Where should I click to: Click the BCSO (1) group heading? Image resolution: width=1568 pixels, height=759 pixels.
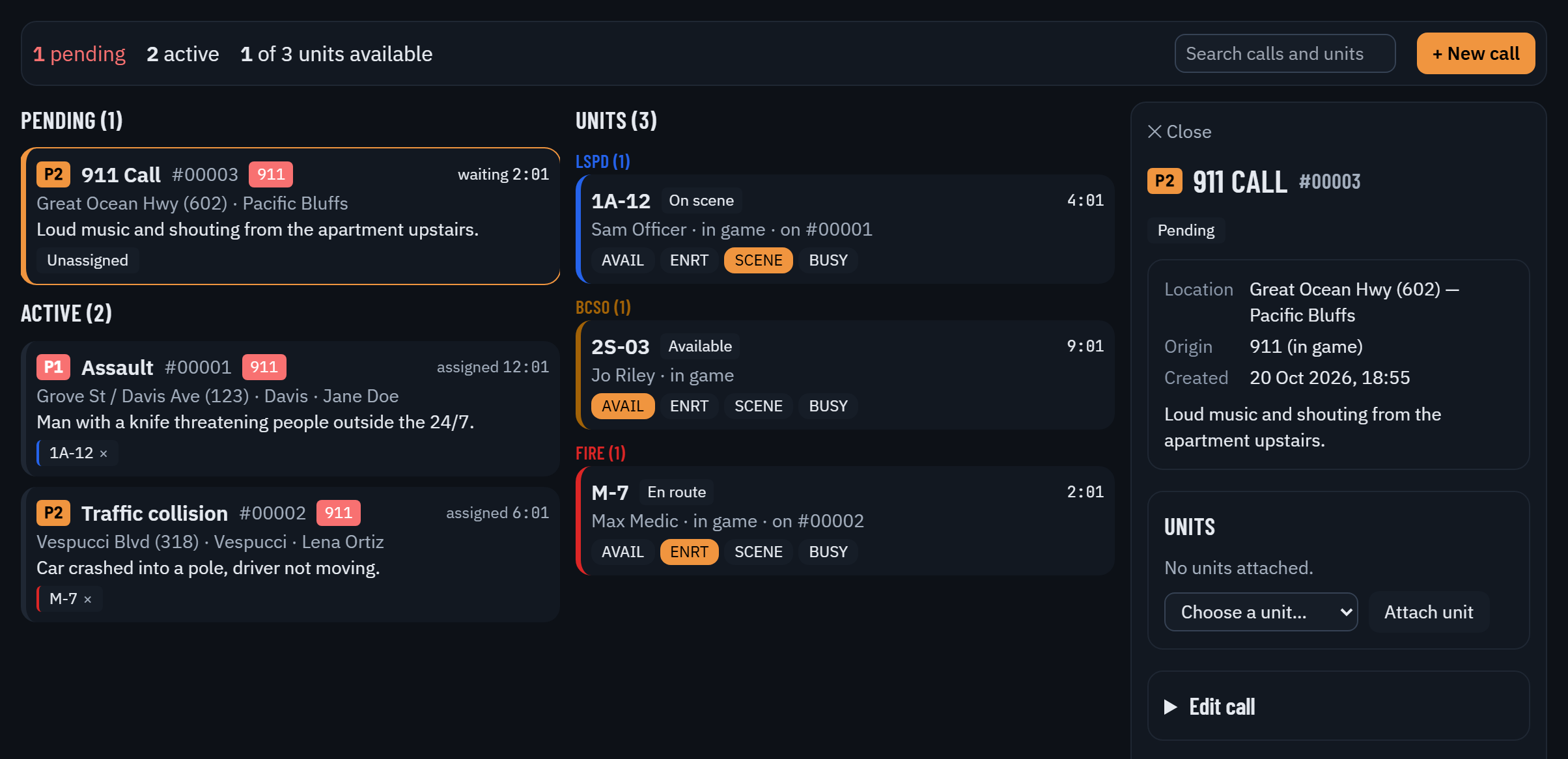tap(603, 307)
